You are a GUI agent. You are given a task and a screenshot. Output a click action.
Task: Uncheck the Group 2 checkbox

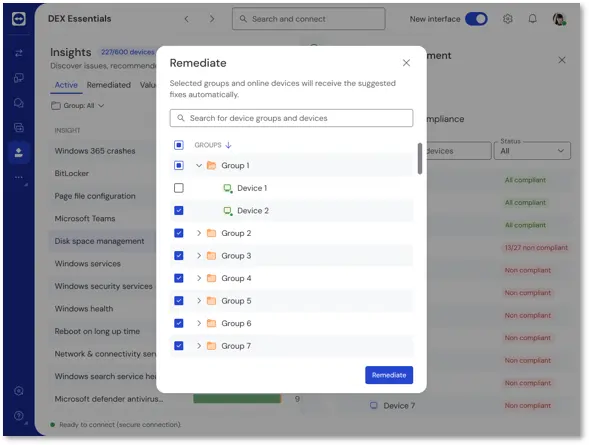[x=179, y=233]
